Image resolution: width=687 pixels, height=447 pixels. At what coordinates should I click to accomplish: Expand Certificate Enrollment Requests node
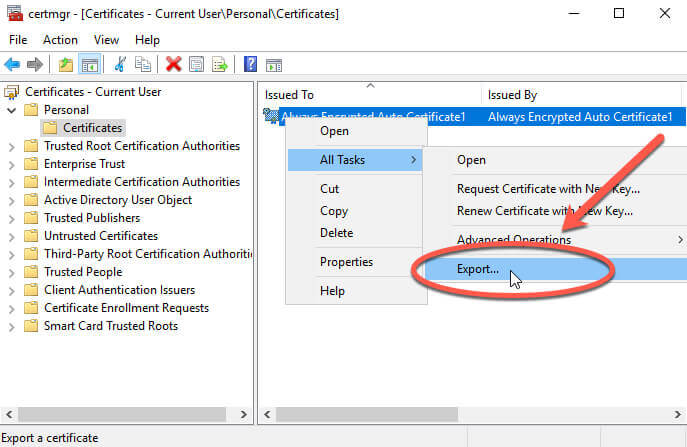12,308
